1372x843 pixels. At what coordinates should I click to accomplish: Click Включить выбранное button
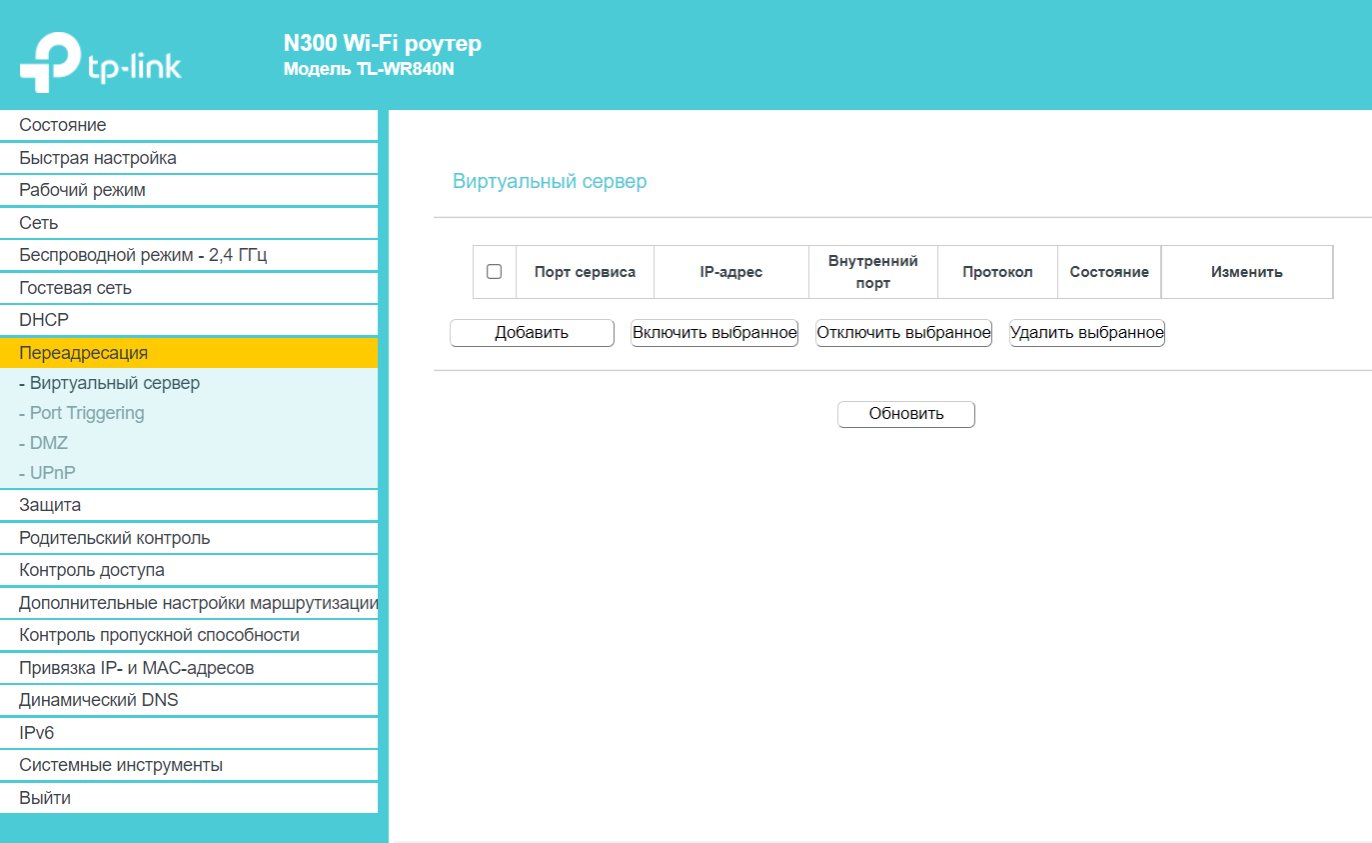click(714, 333)
